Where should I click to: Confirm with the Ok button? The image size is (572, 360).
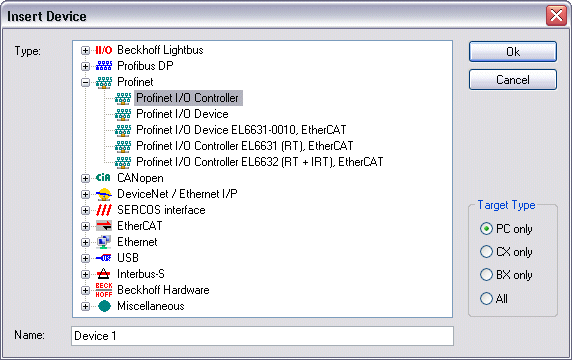(513, 52)
